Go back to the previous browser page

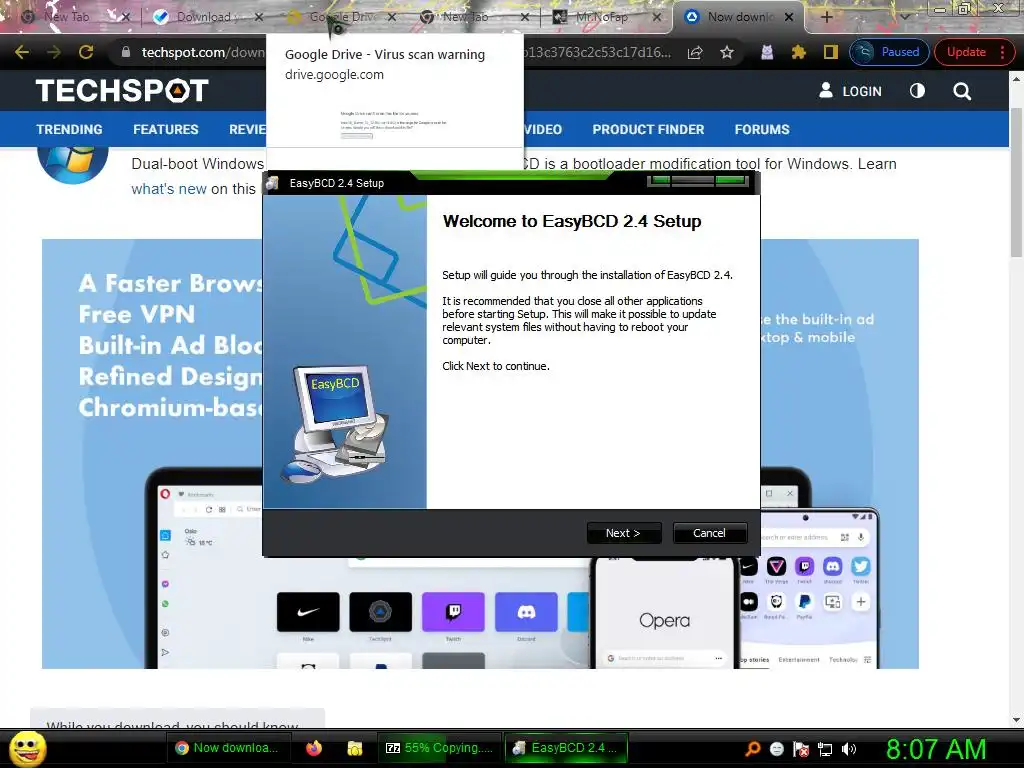(x=22, y=52)
